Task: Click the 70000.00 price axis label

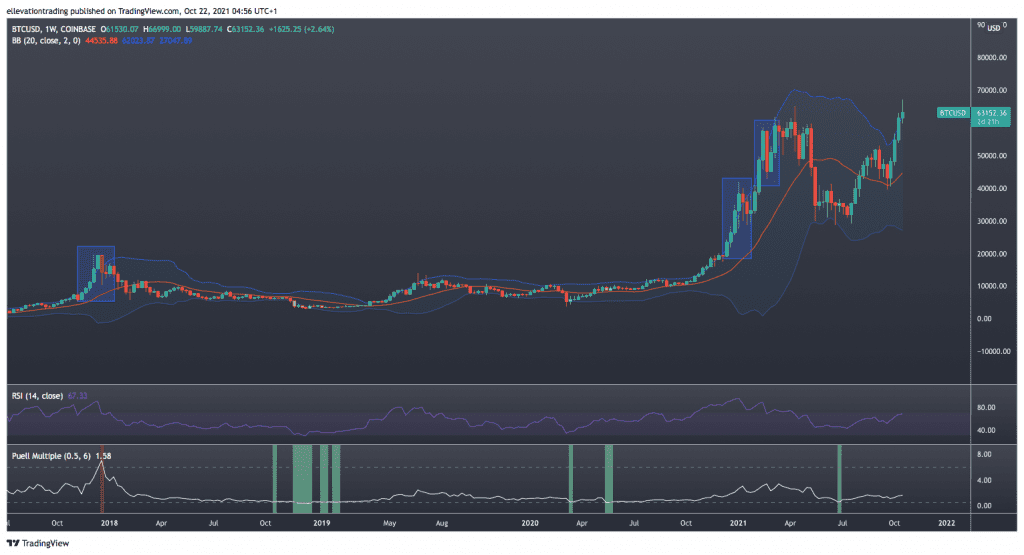Action: pos(992,90)
